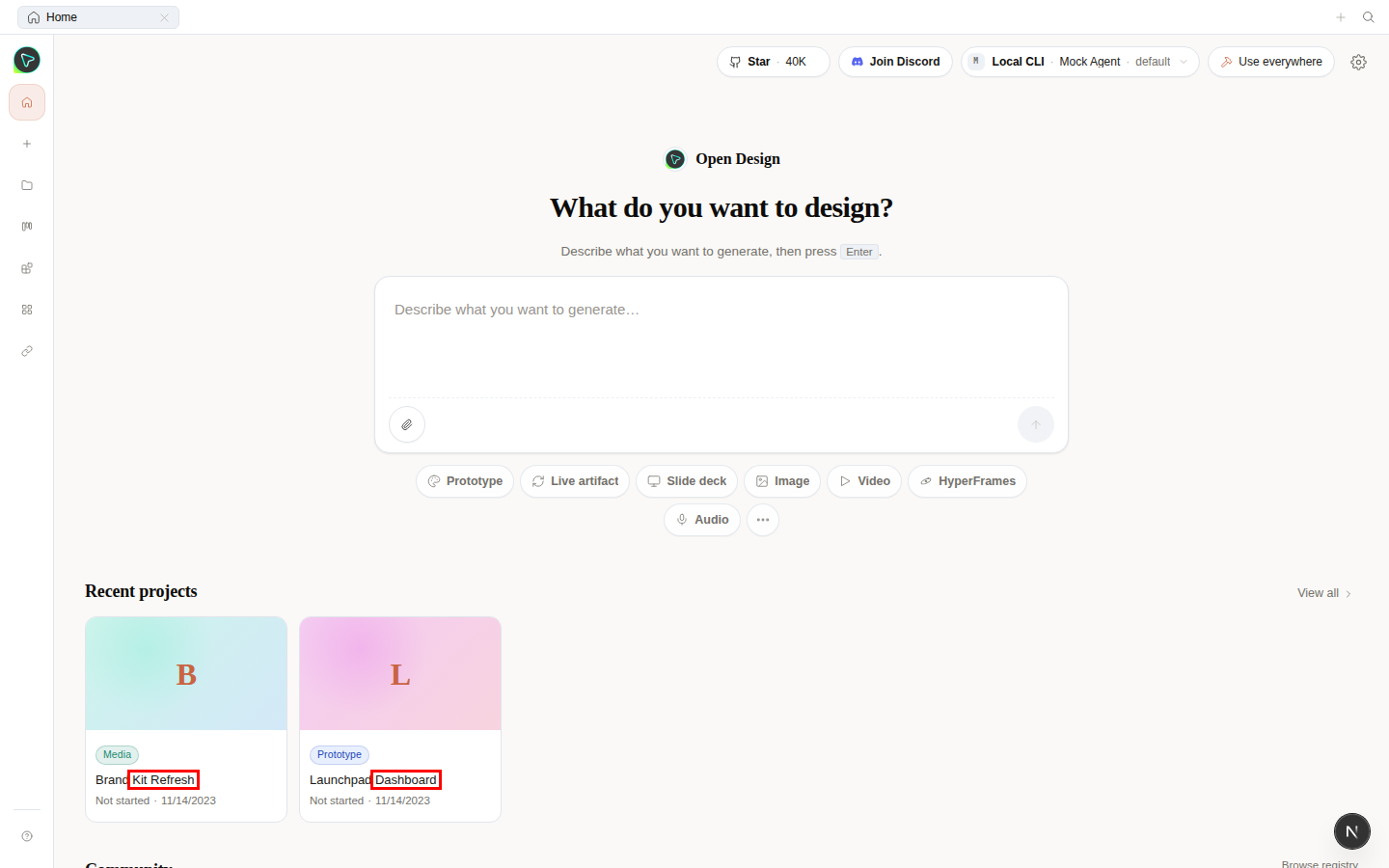Click the plus new project sidebar icon
The image size is (1389, 868).
tap(27, 144)
